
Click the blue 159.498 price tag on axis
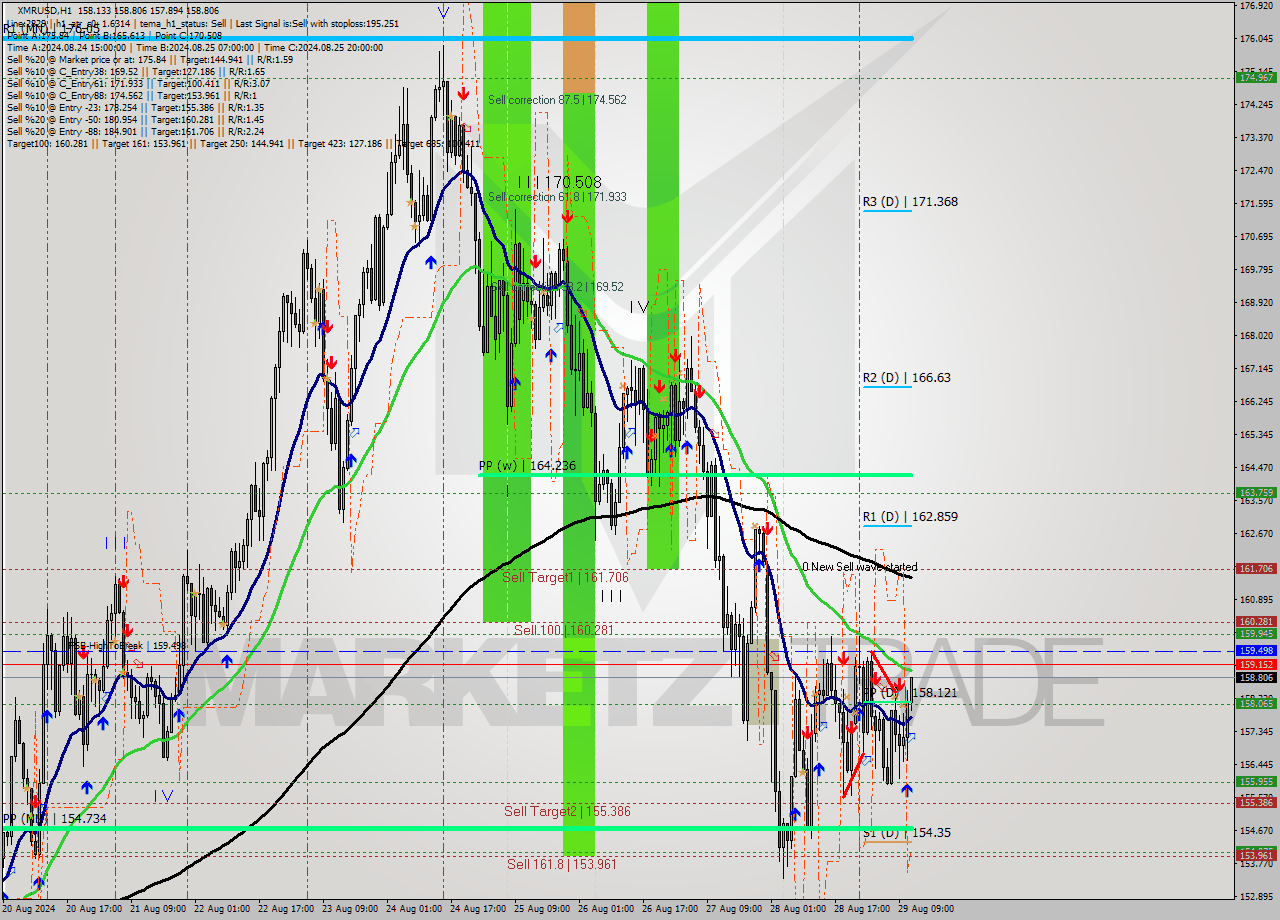1256,650
